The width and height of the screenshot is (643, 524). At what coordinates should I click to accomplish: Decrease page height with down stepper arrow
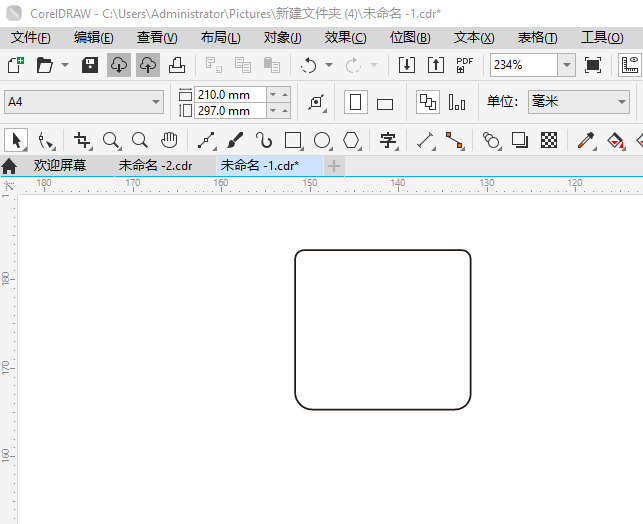273,111
